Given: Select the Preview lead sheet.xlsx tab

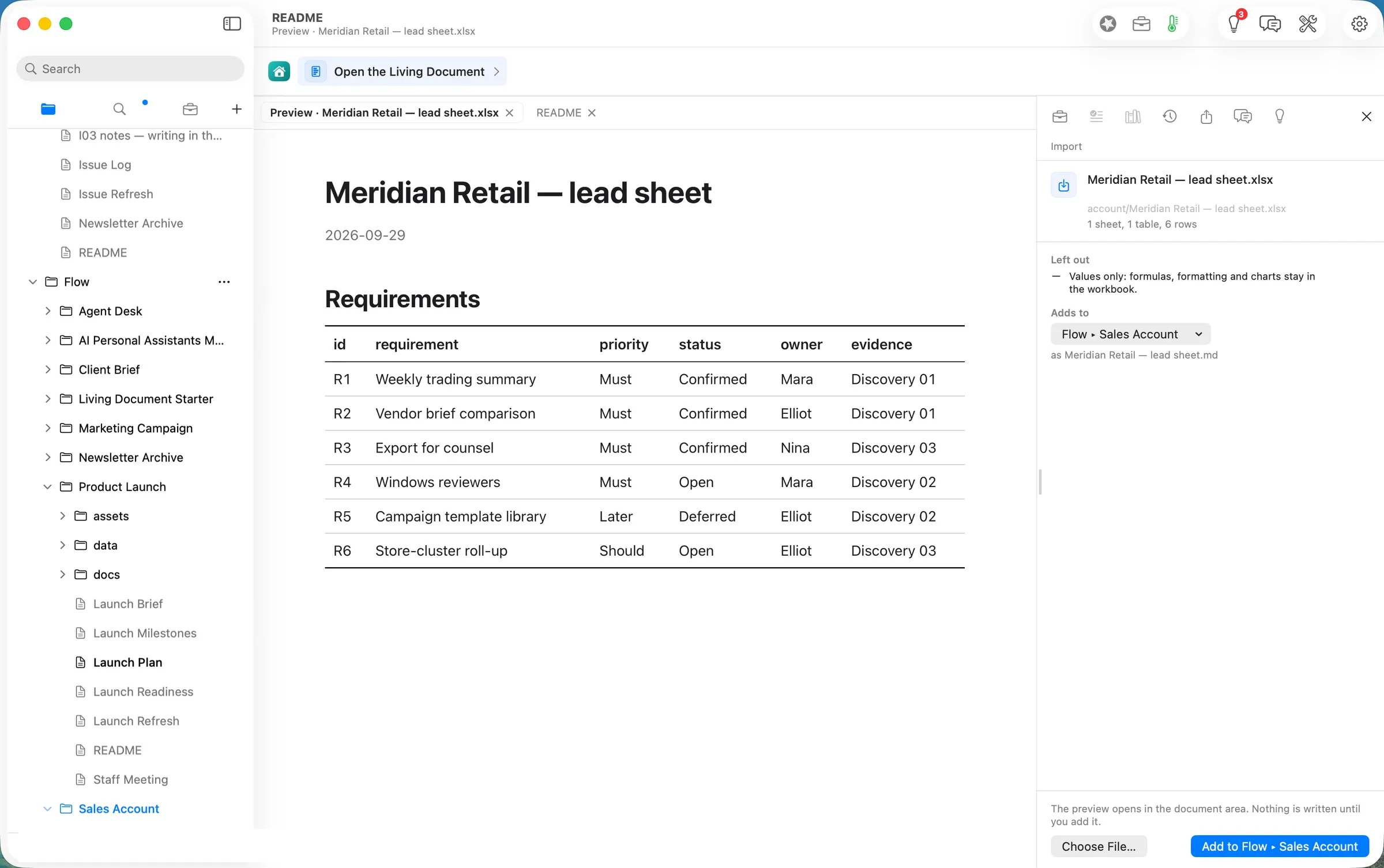Looking at the screenshot, I should click(x=384, y=113).
